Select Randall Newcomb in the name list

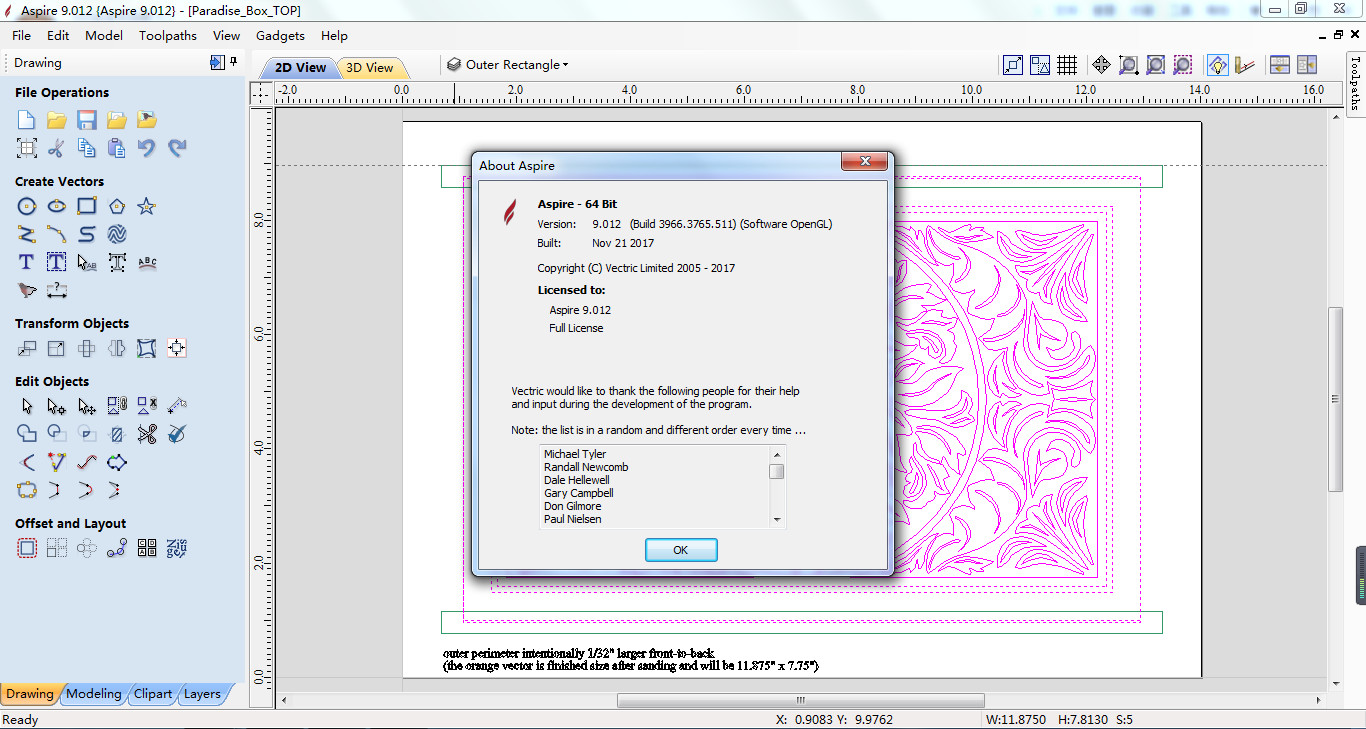(x=586, y=467)
